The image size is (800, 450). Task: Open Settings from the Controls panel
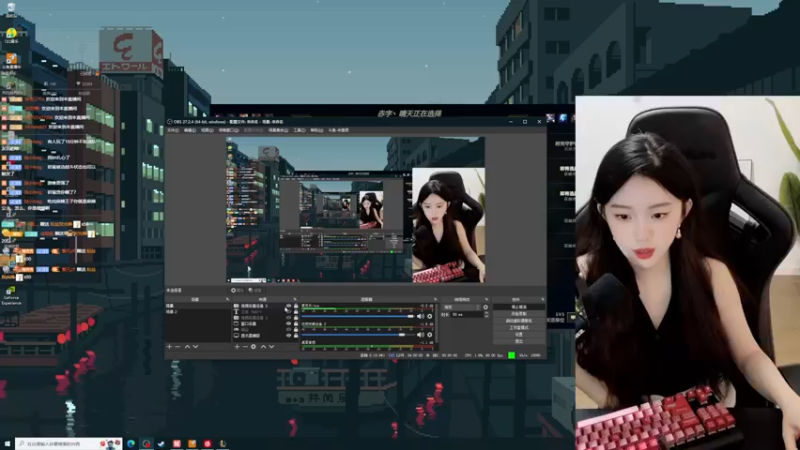[x=519, y=334]
